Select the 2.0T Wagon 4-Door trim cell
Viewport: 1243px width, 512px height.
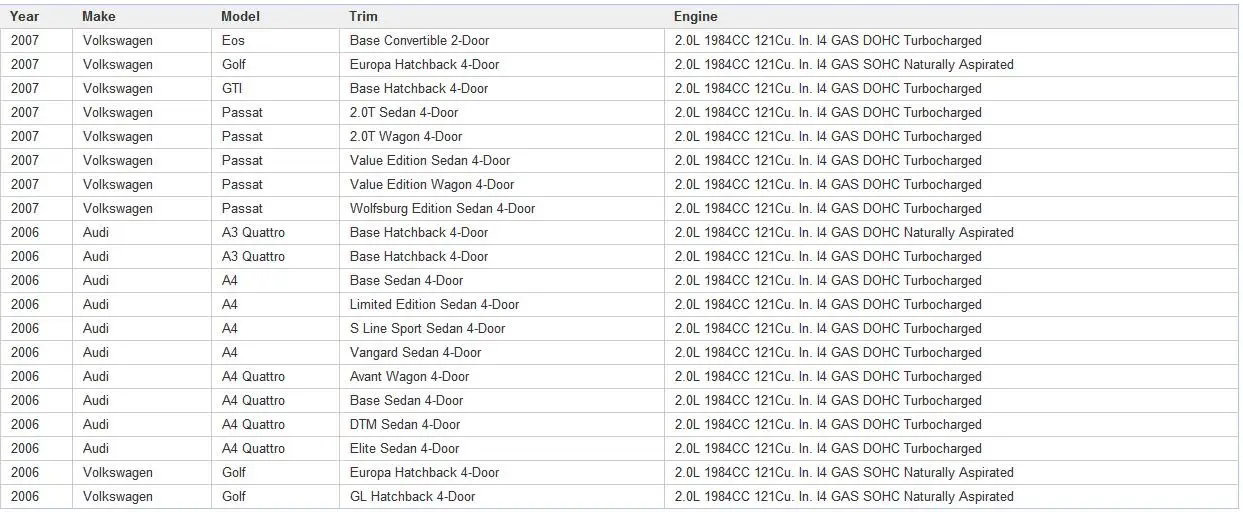coord(406,137)
